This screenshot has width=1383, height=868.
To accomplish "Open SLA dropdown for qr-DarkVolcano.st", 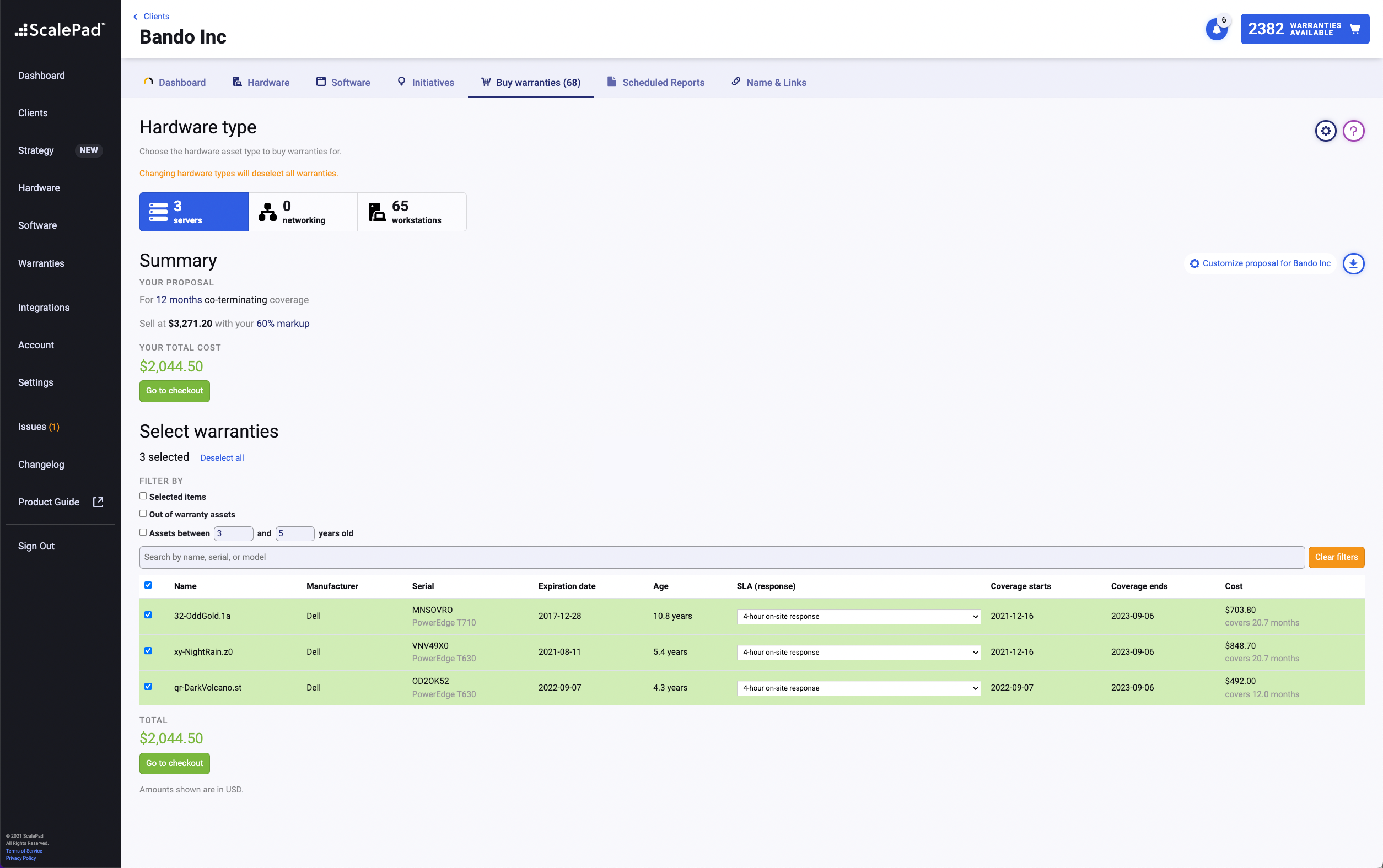I will [858, 688].
